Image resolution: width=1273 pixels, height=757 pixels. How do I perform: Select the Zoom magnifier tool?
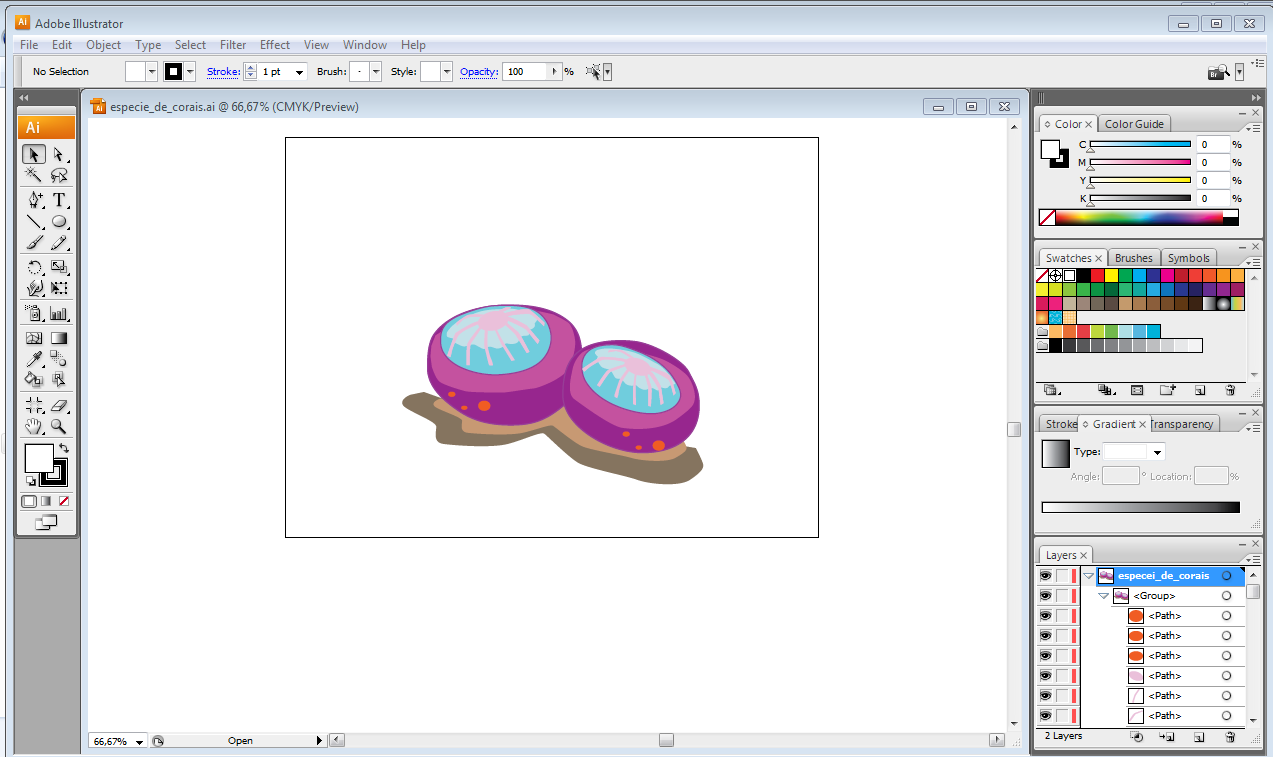tap(59, 426)
